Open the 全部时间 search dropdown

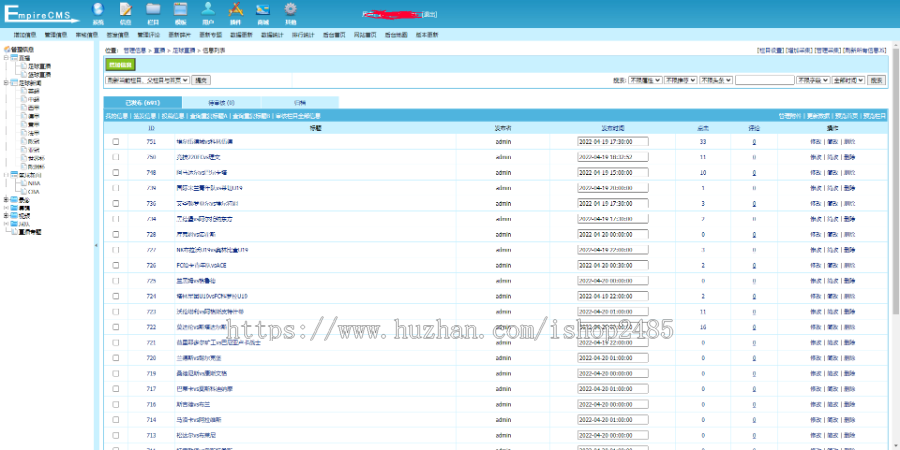point(848,80)
